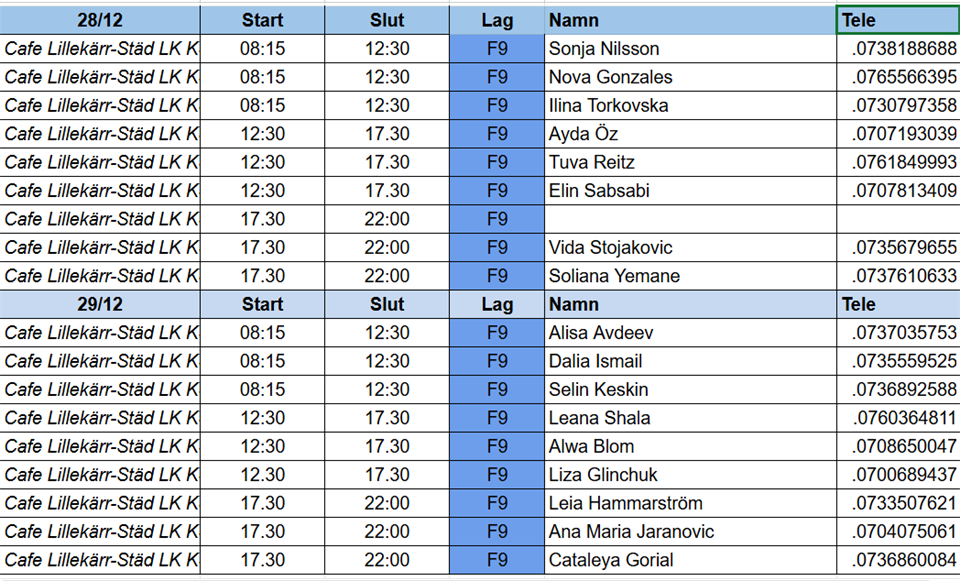Select the blue F9 cell beside Tuva Reitz
The height and width of the screenshot is (581, 960).
point(497,162)
